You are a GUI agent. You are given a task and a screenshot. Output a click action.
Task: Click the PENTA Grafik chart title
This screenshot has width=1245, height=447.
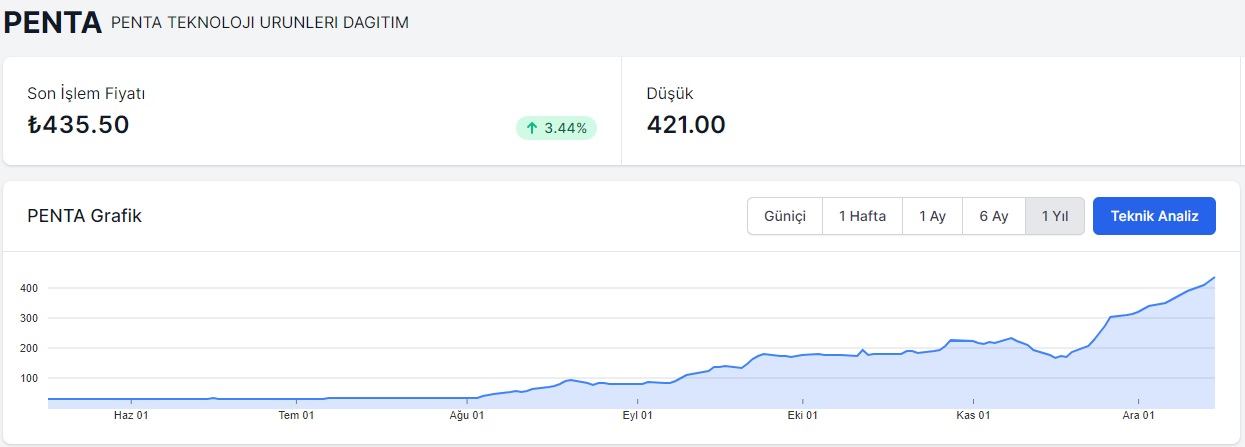click(84, 216)
